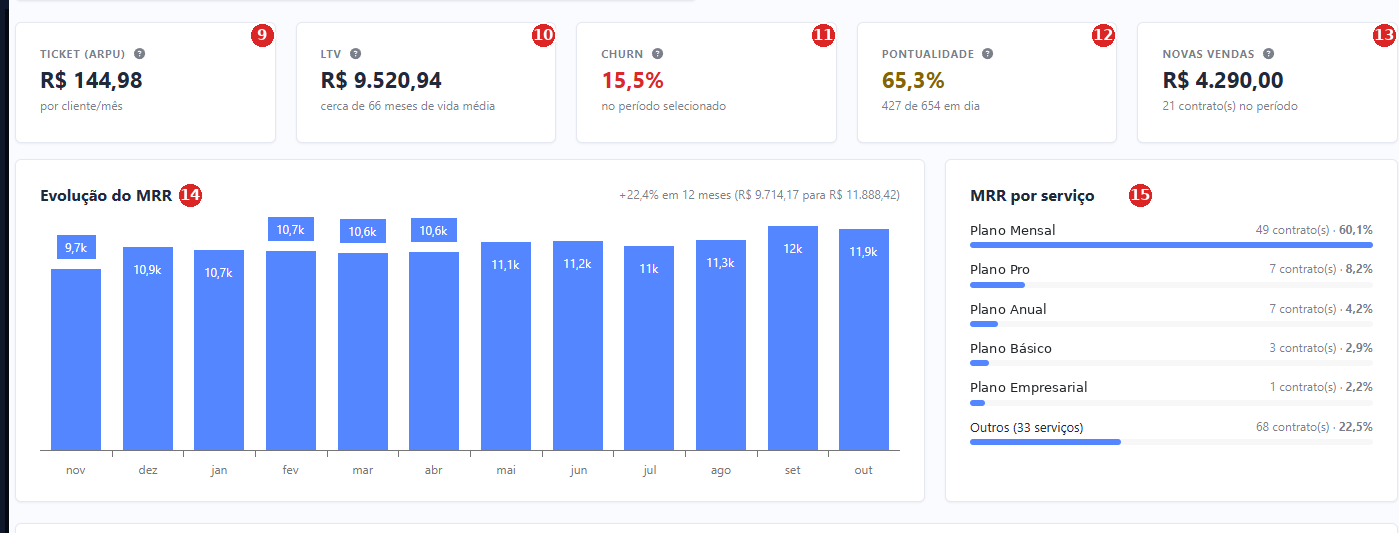Click the 10,6k value label above abr
This screenshot has height=533, width=1399.
[434, 230]
